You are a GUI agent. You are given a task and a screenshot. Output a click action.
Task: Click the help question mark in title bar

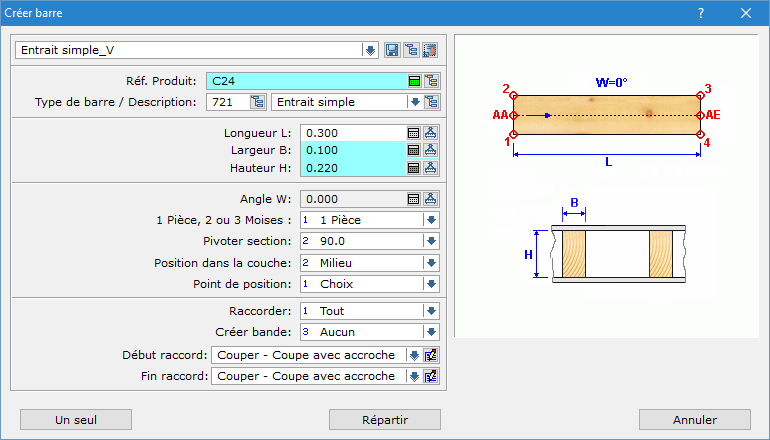[701, 13]
